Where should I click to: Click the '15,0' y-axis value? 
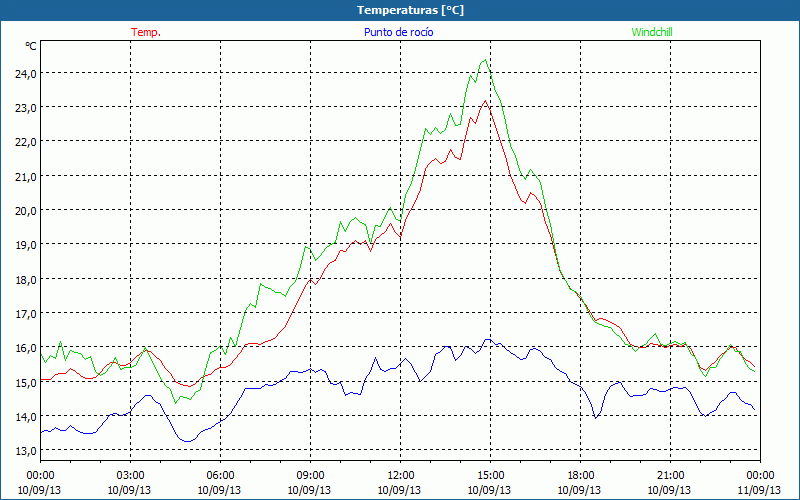pyautogui.click(x=26, y=383)
